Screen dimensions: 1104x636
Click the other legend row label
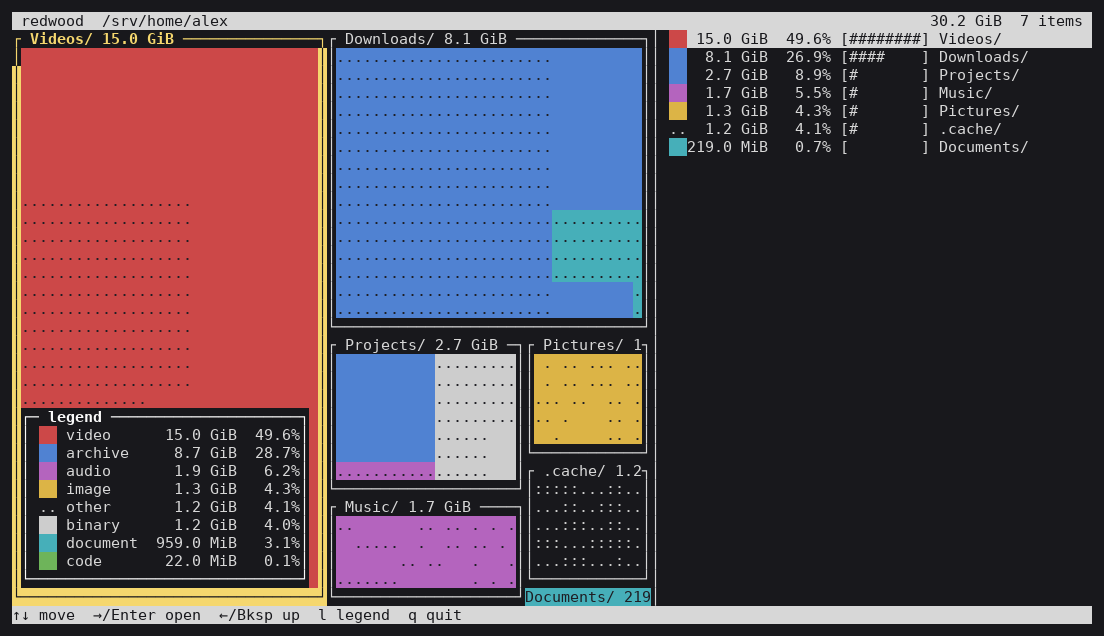pos(88,507)
